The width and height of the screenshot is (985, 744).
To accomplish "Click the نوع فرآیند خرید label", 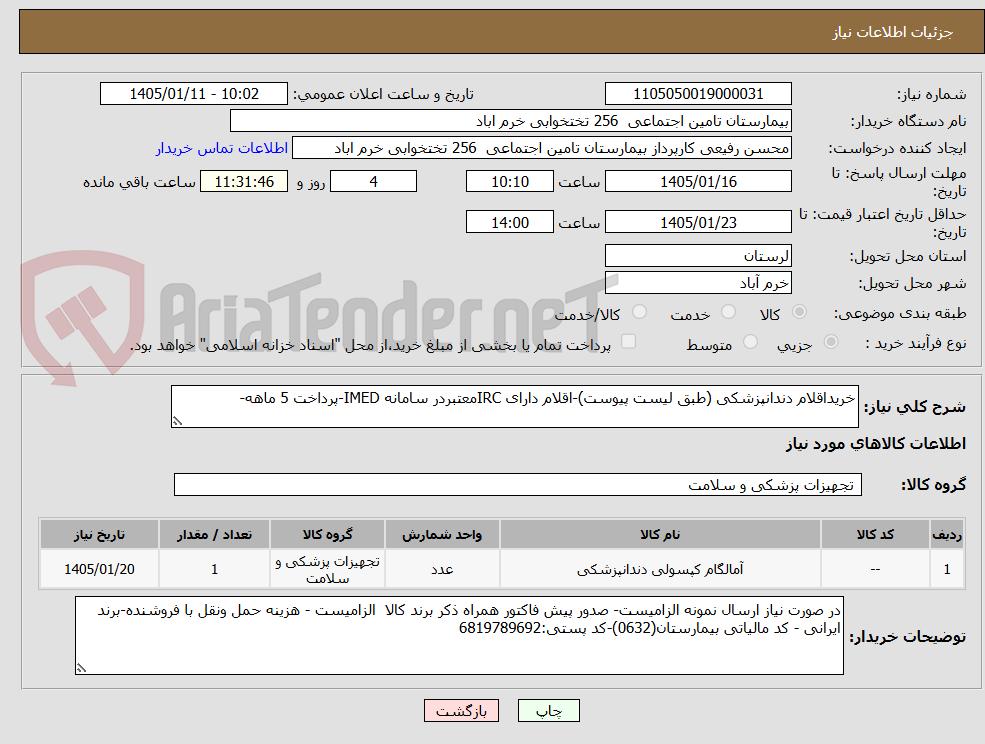I will tap(915, 343).
